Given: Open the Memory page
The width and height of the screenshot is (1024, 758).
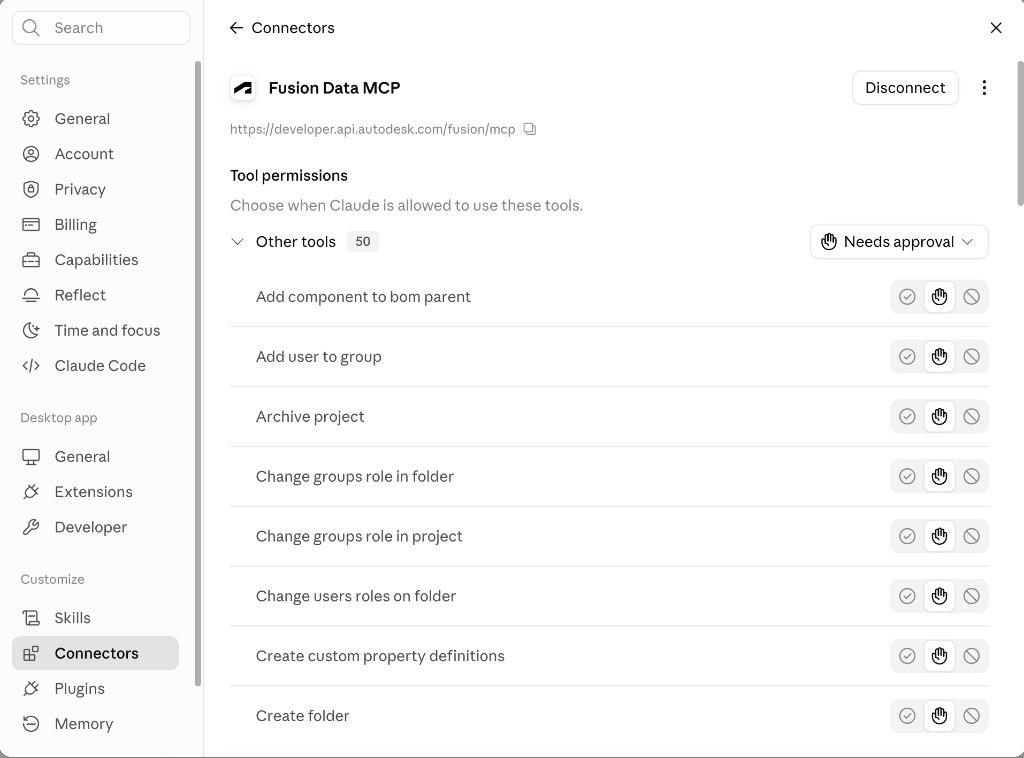Looking at the screenshot, I should pos(95,723).
